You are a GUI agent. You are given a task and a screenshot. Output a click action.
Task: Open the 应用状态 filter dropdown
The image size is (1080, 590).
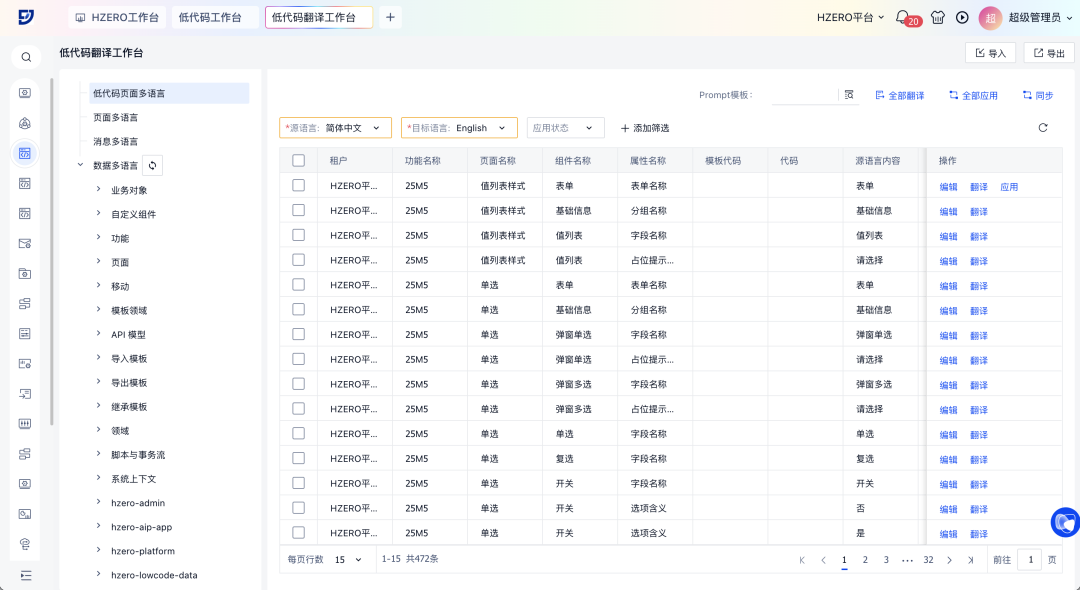tap(565, 128)
